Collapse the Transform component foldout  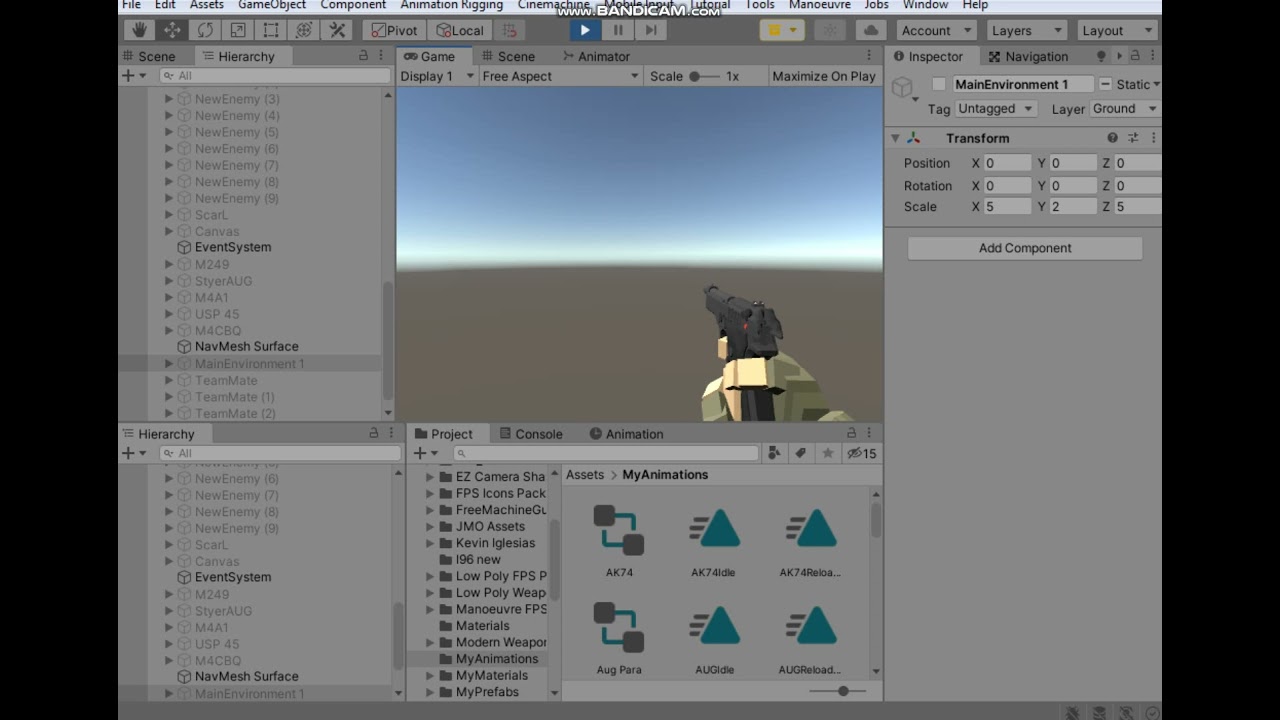(895, 138)
